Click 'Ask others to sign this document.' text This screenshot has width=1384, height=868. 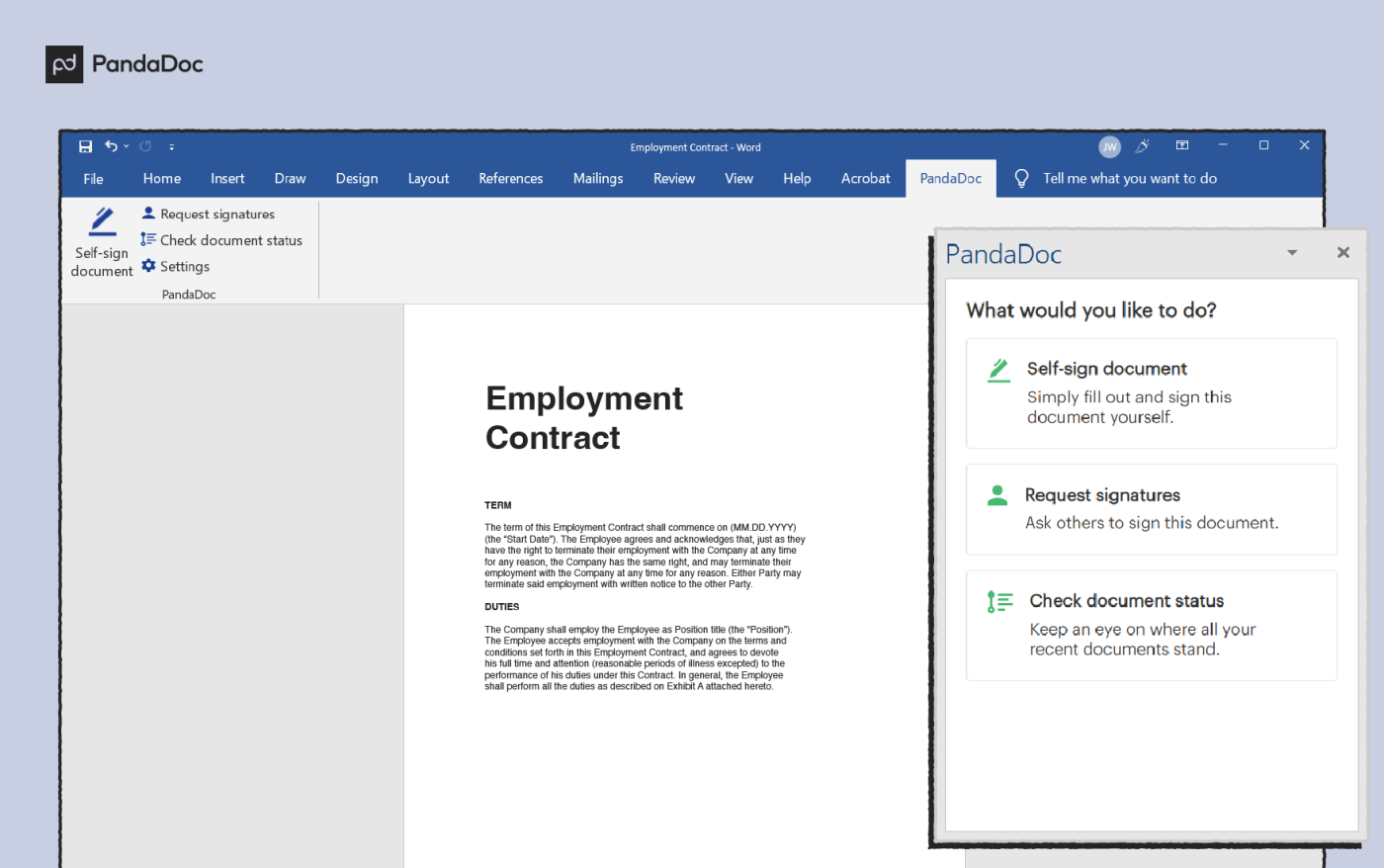tap(1152, 523)
